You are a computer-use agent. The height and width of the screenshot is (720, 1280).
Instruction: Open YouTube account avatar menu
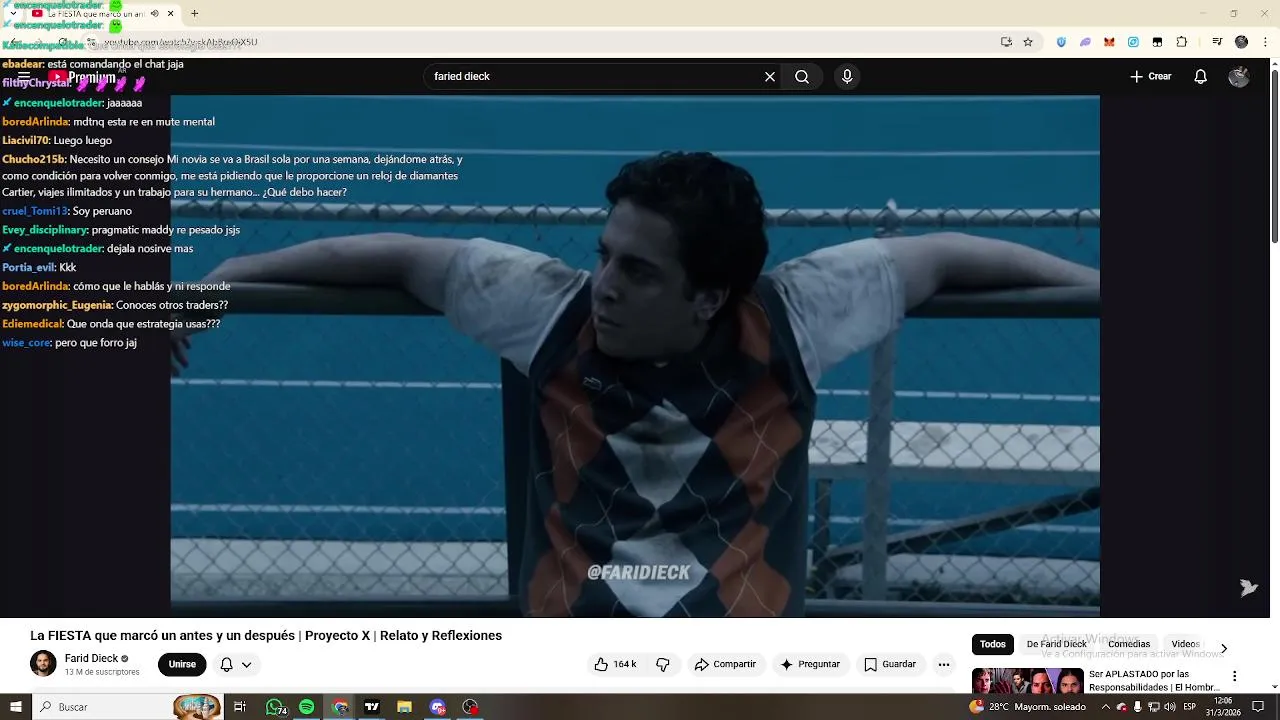click(x=1239, y=77)
